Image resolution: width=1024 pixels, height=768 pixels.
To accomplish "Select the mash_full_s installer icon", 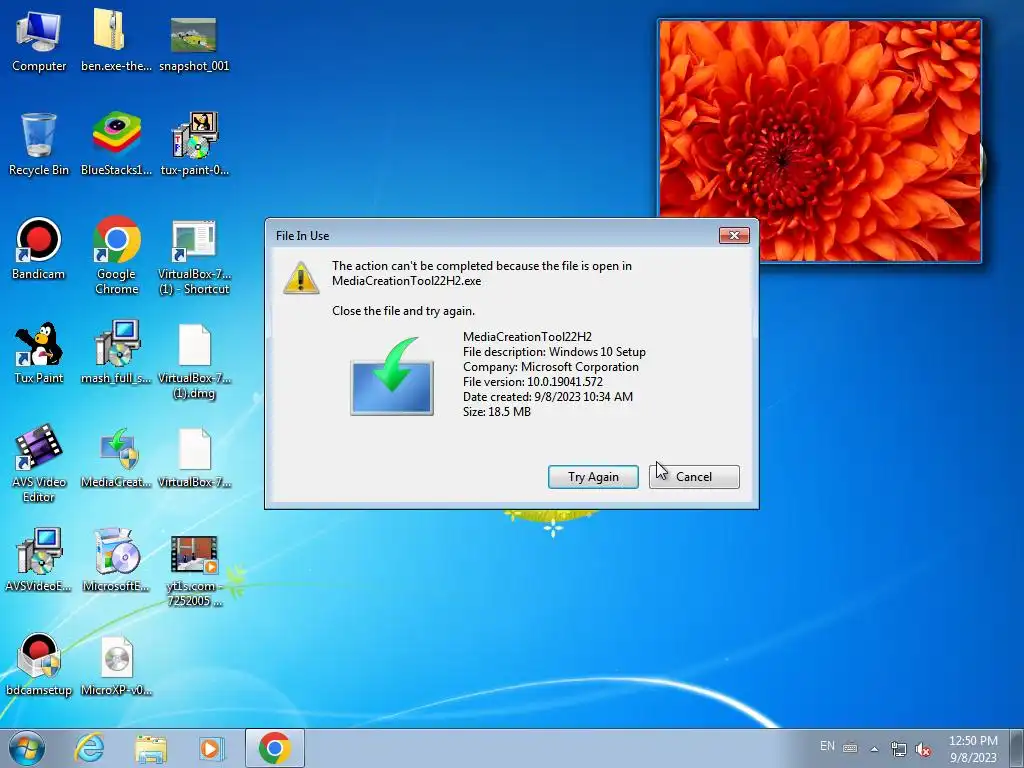I will (116, 353).
